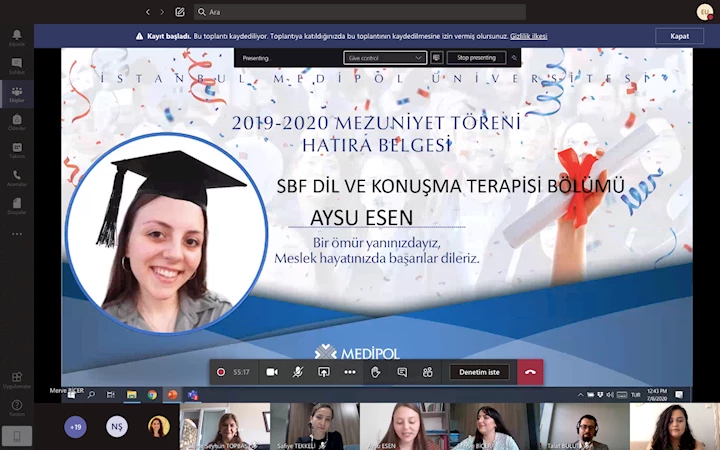Dismiss the recording banner with Kapat

[679, 36]
